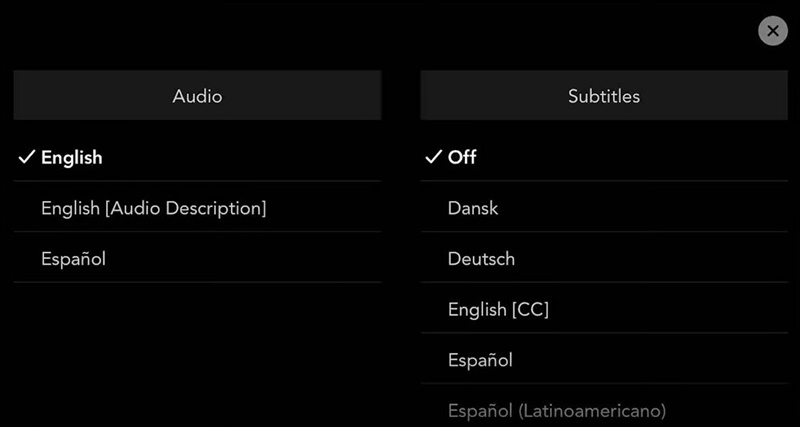This screenshot has height=427, width=800.
Task: Enable Deutsch subtitles
Action: (x=604, y=259)
